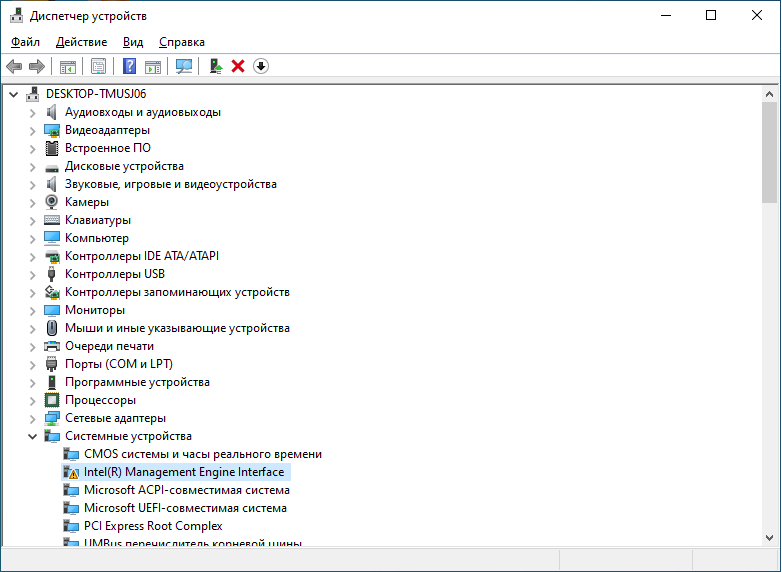The height and width of the screenshot is (572, 782).
Task: Click the red X Uninstall device icon
Action: pos(238,66)
